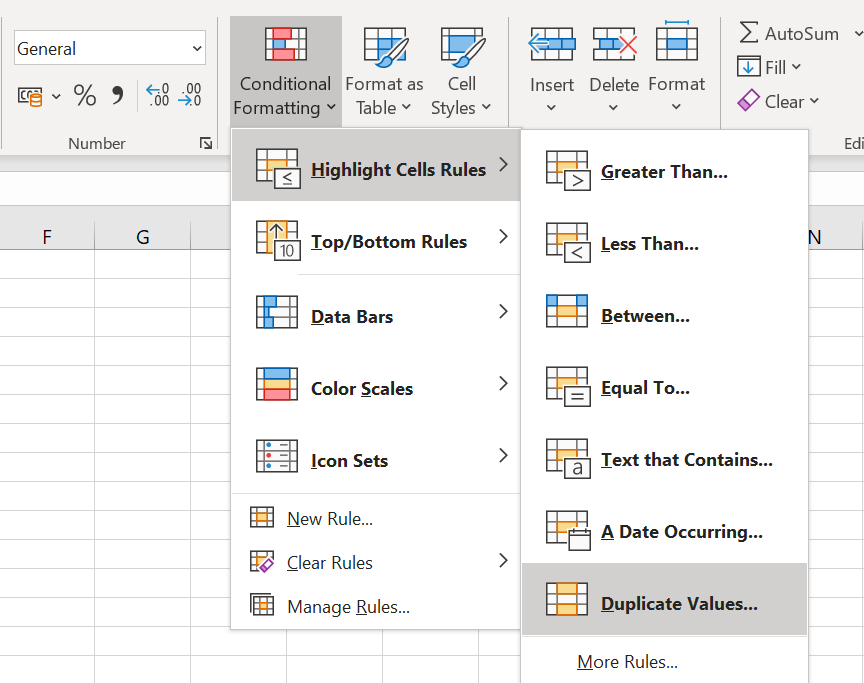Click the Increase Decimal icon
The image size is (864, 683).
coord(157,96)
